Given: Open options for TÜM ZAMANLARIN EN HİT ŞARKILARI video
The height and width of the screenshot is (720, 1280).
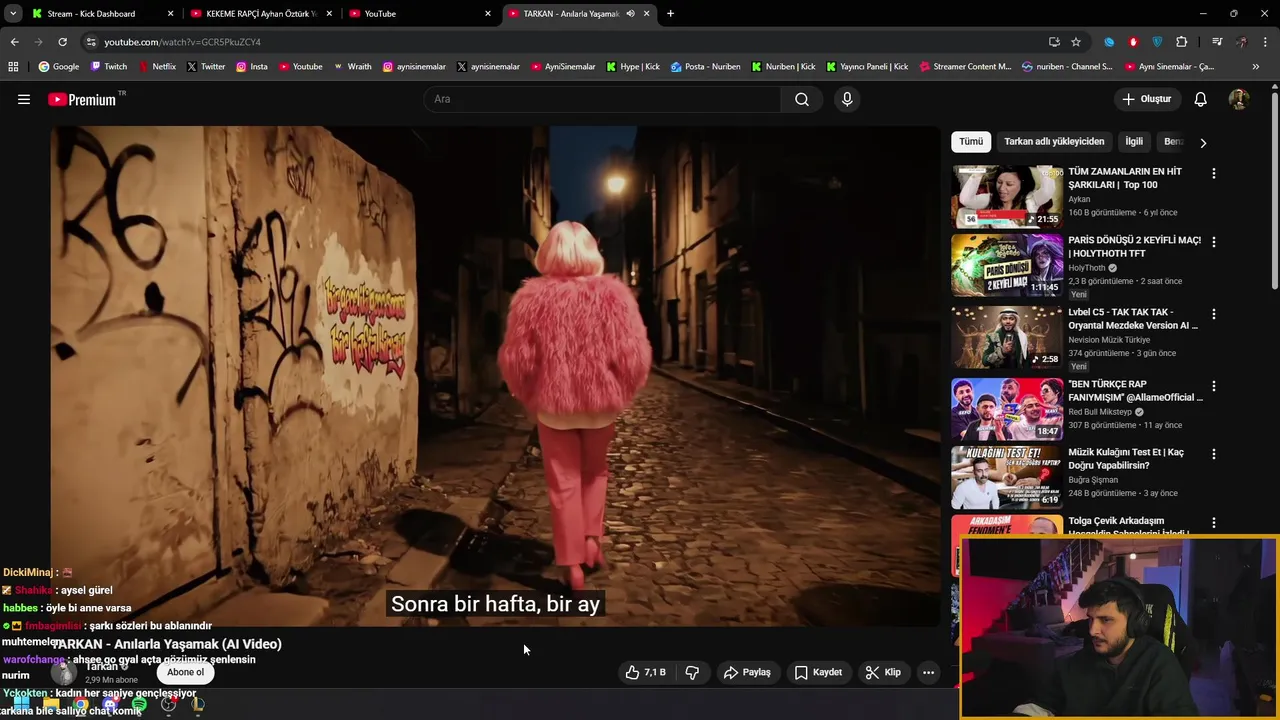Looking at the screenshot, I should (1214, 173).
